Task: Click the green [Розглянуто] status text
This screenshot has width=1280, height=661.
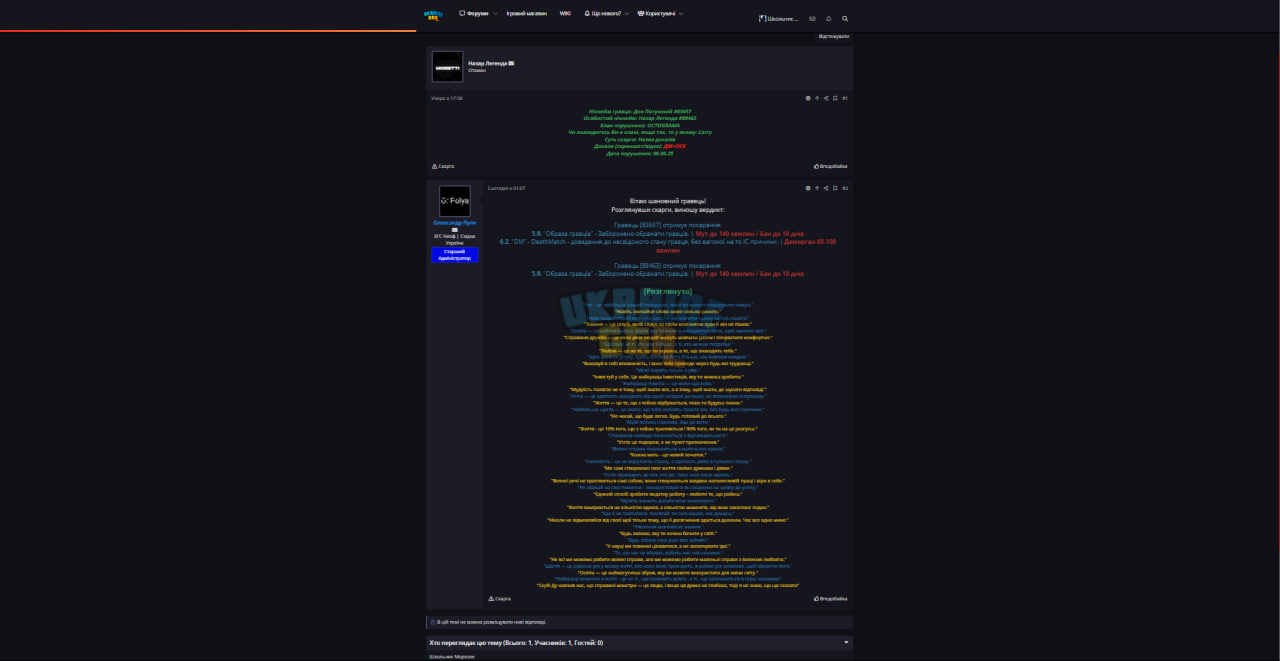Action: pos(668,291)
